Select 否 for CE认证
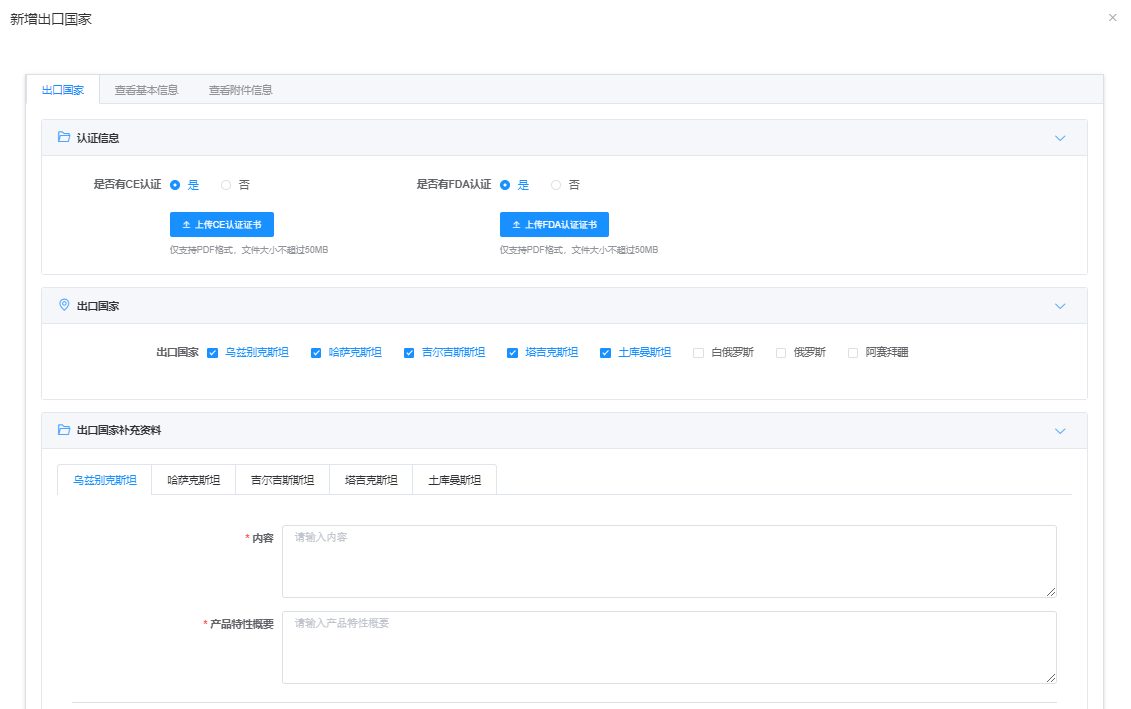The height and width of the screenshot is (709, 1131). pos(226,185)
